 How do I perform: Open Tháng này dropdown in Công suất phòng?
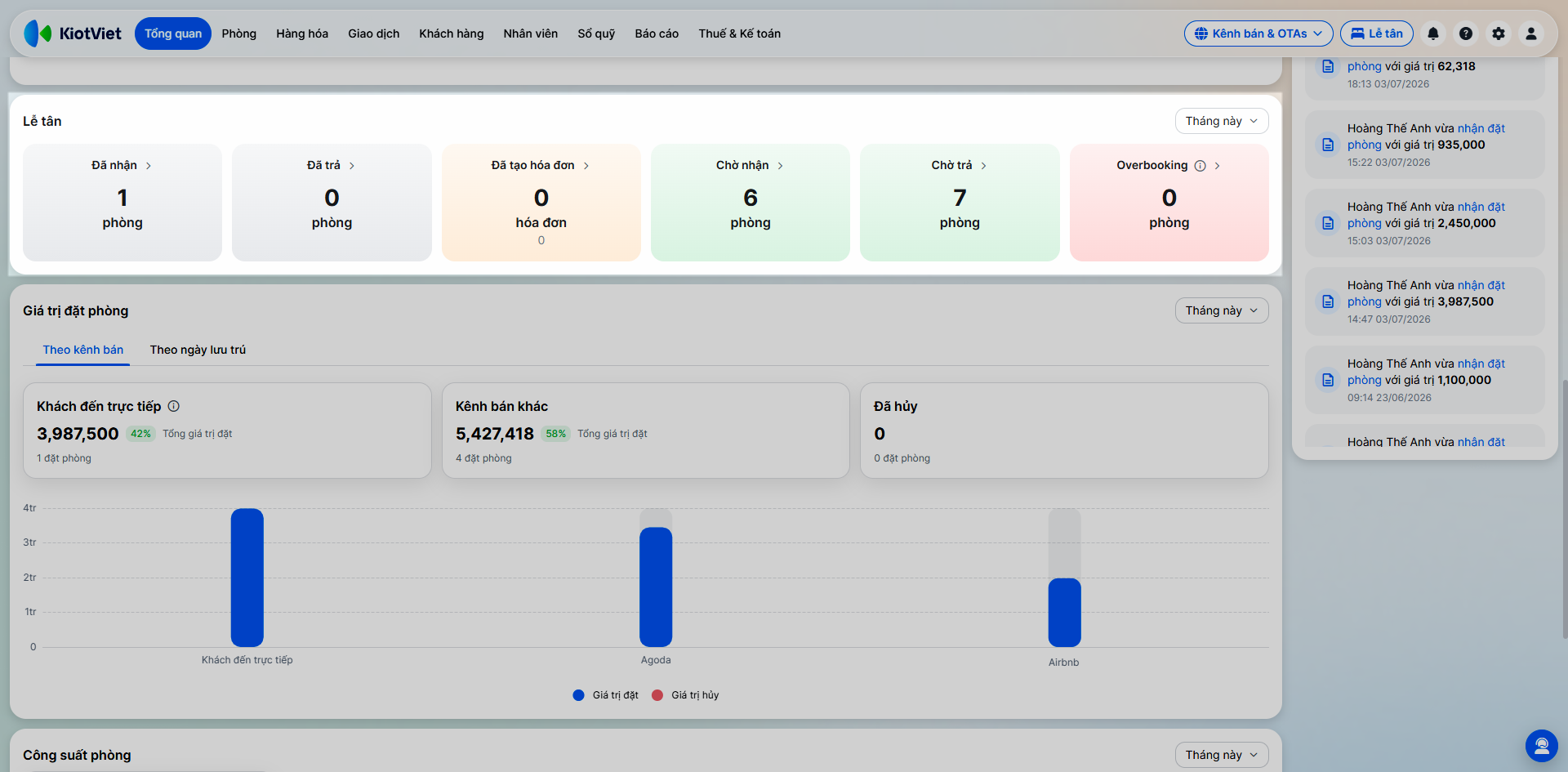(x=1222, y=755)
